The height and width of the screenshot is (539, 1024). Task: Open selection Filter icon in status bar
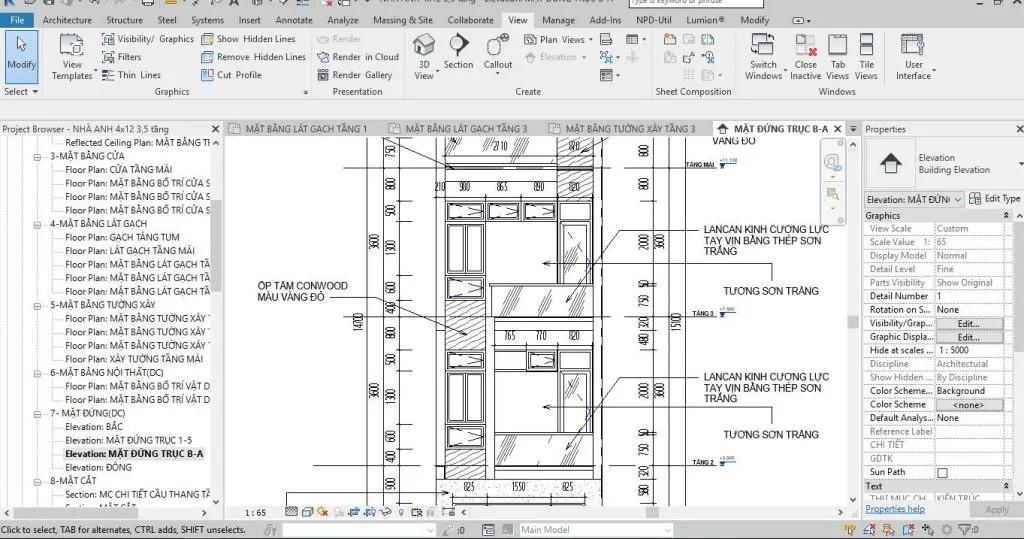(965, 529)
